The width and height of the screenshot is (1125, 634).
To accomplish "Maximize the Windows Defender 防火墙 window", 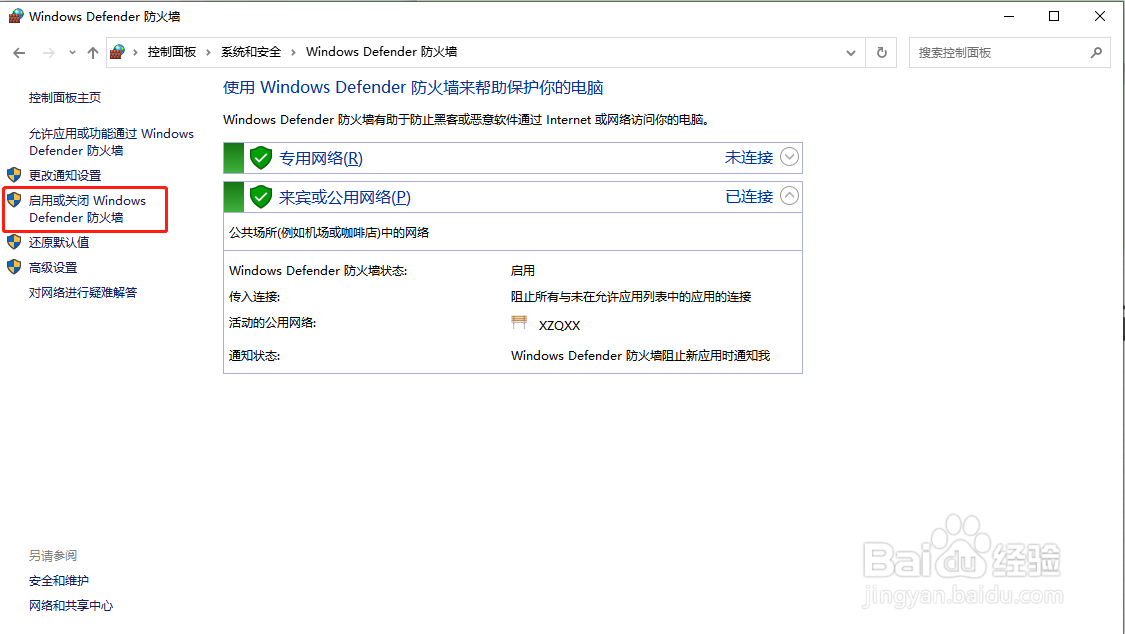I will point(1054,16).
